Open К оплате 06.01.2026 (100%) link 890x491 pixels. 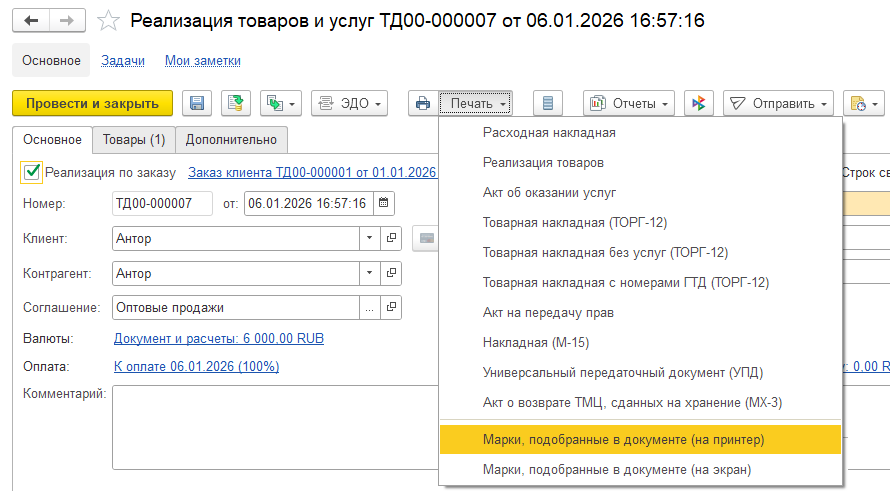pyautogui.click(x=196, y=366)
